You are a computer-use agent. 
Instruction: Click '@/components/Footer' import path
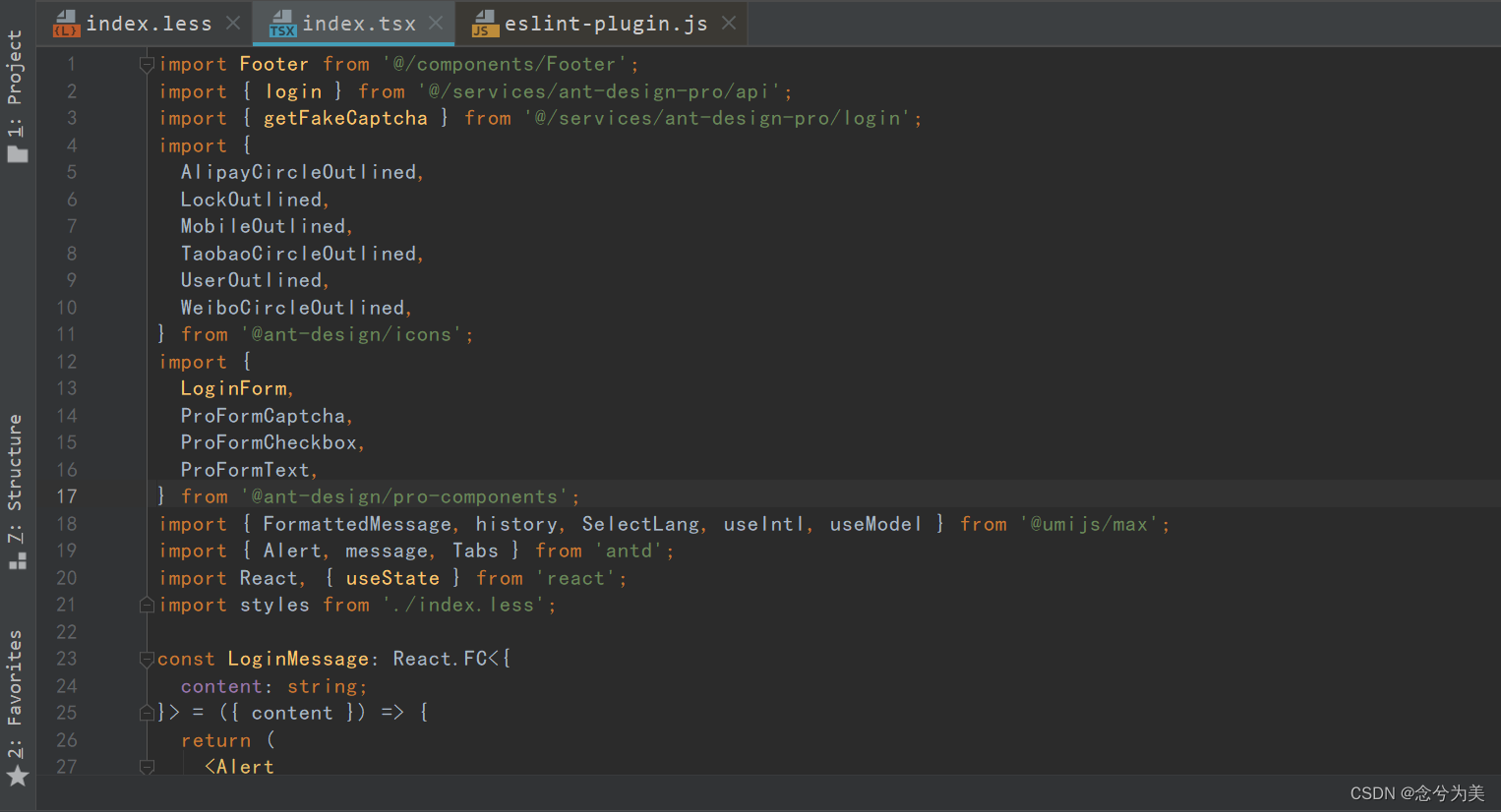[505, 64]
